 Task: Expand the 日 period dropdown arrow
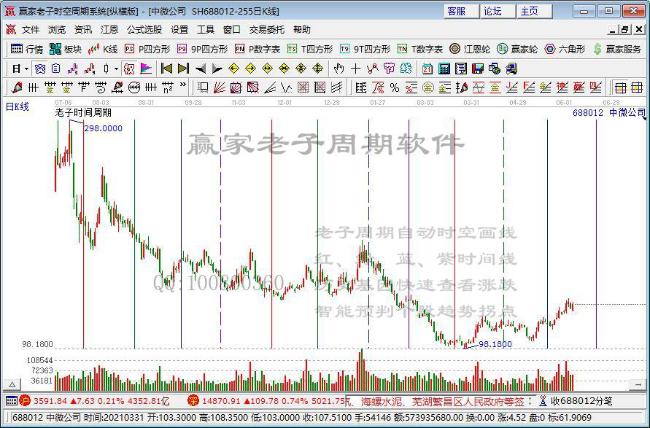tap(27, 69)
